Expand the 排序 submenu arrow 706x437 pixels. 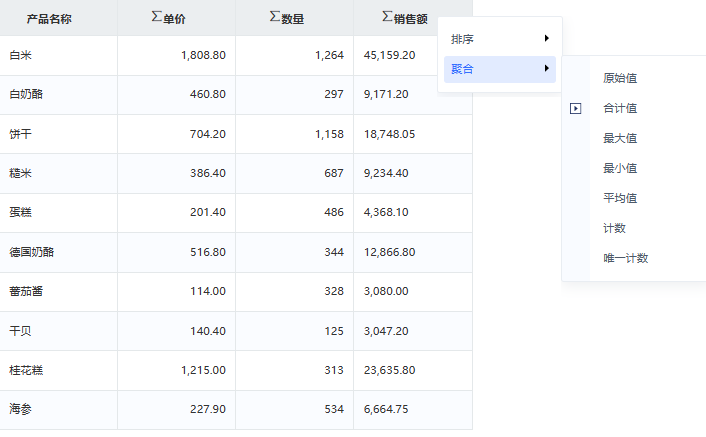tap(547, 38)
